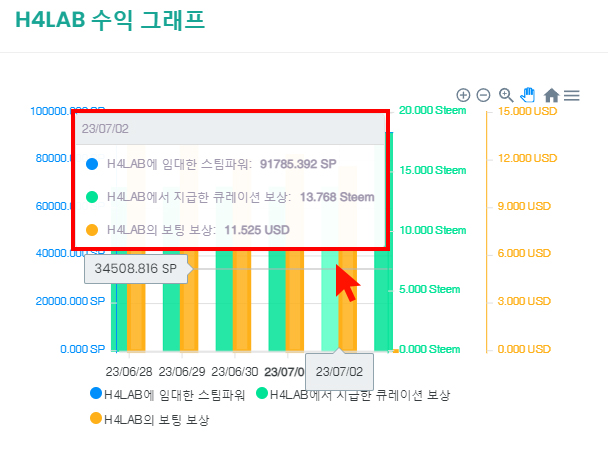608x455 pixels.
Task: Click the 23/06/28 x-axis date label
Action: pos(129,372)
